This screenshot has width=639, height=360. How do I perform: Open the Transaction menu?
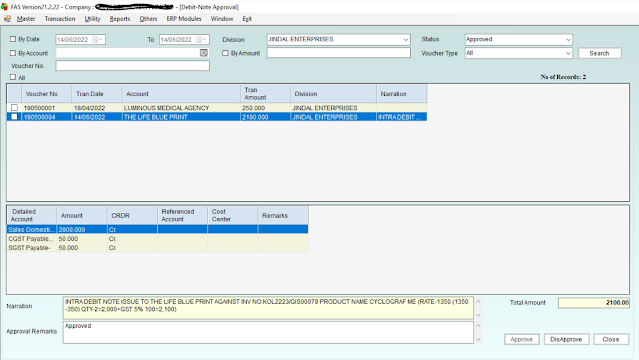(x=60, y=19)
